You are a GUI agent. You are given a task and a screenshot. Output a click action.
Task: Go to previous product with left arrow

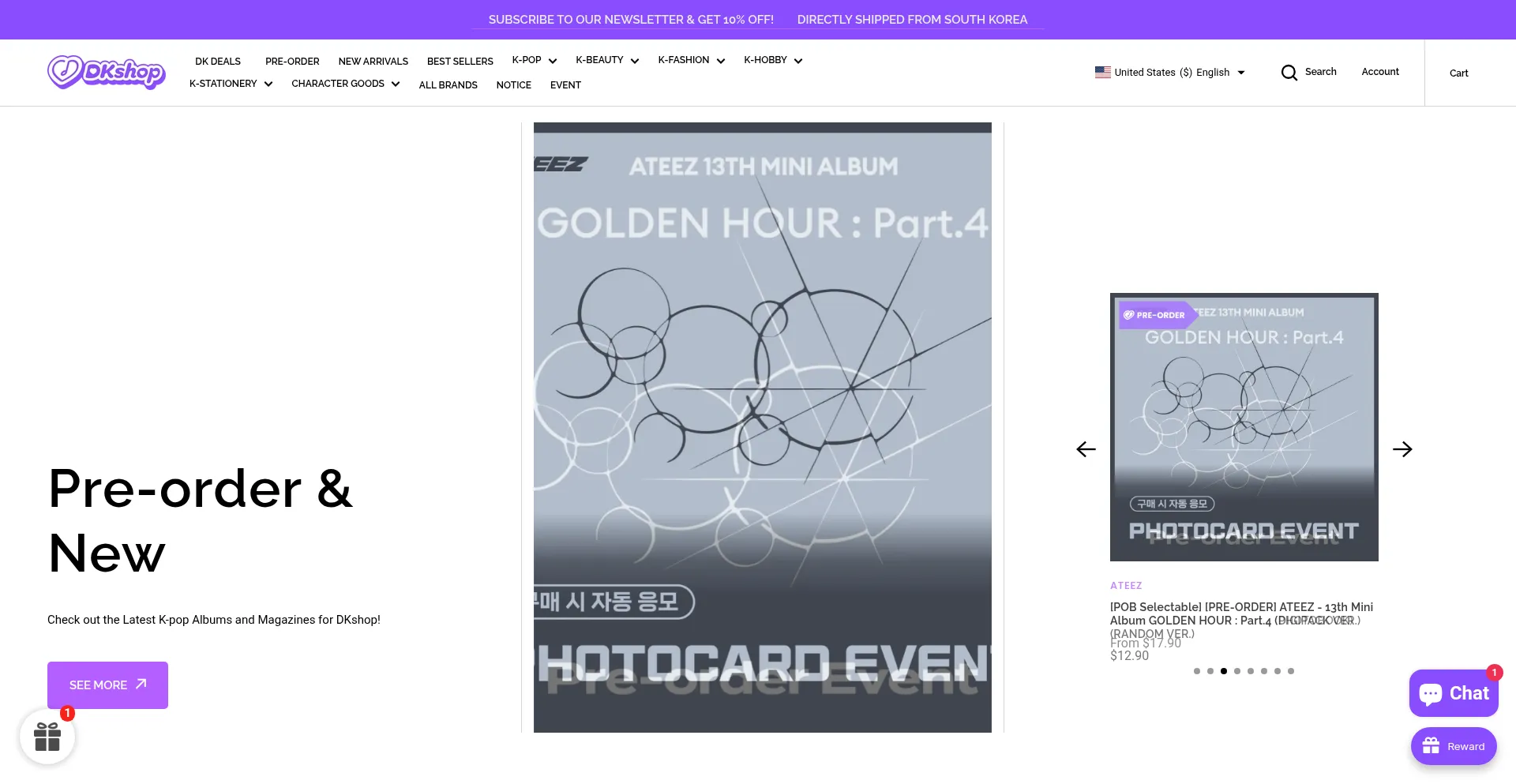1086,449
